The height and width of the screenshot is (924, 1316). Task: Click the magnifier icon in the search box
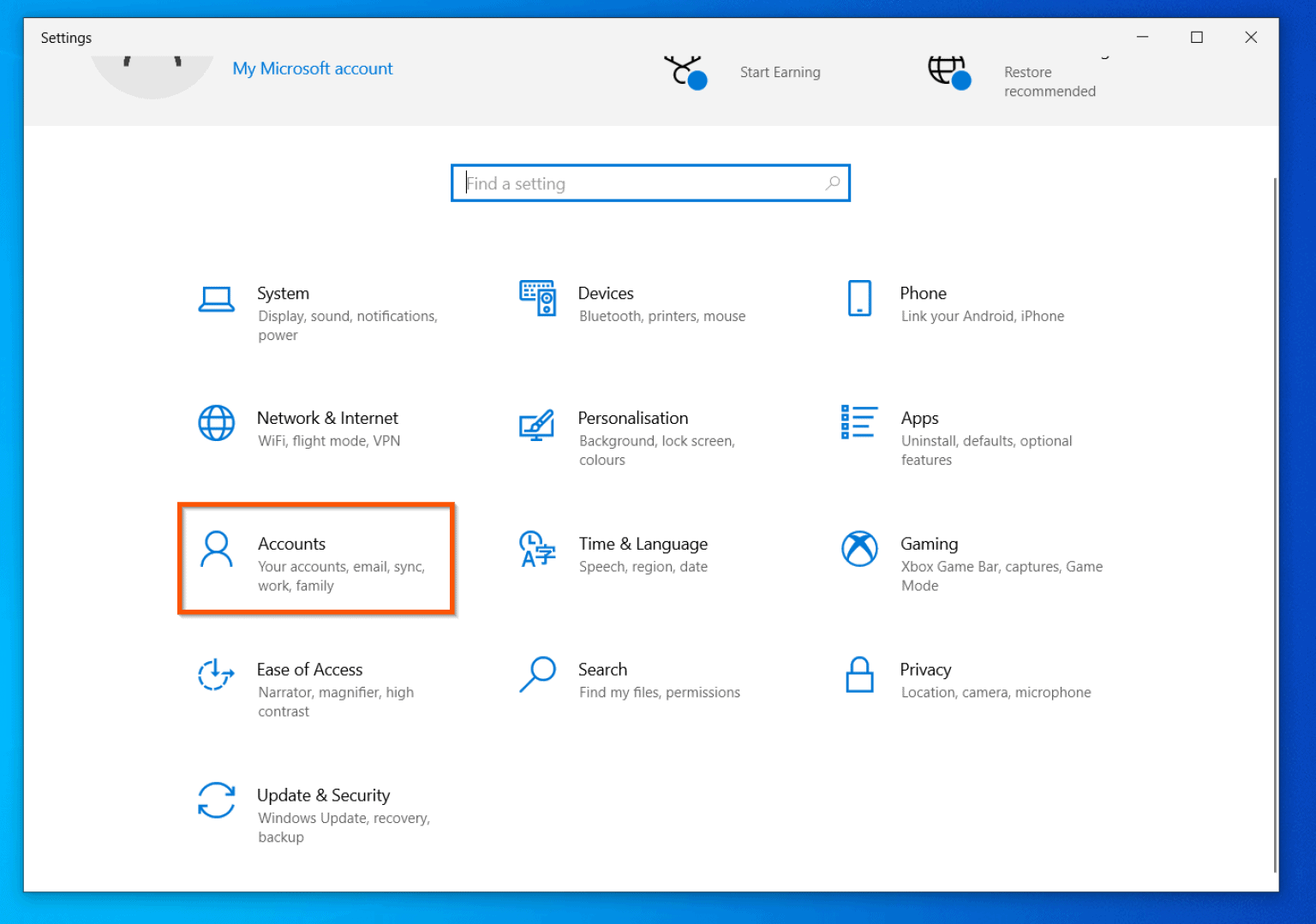point(832,182)
